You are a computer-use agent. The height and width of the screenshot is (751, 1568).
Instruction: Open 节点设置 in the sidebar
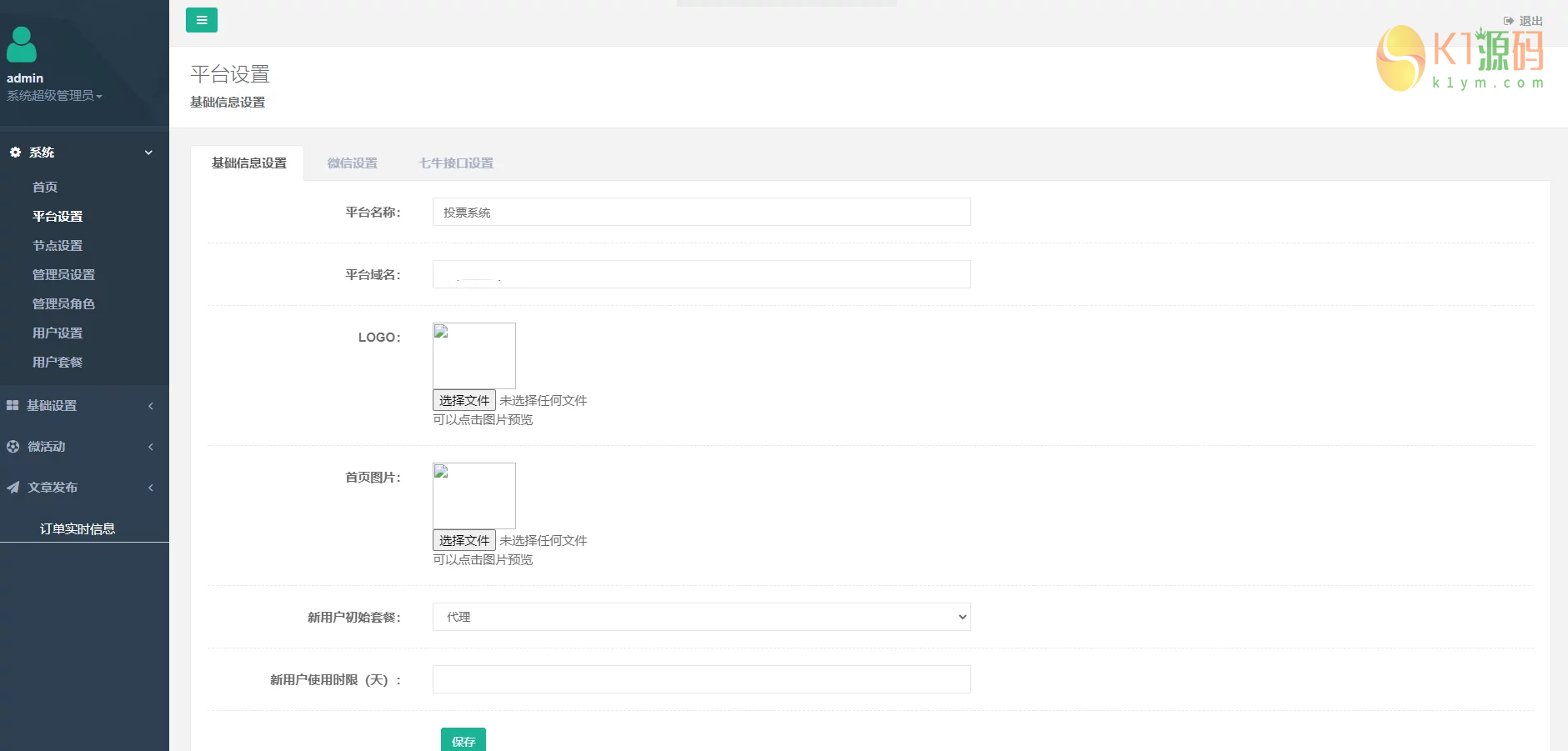coord(57,245)
